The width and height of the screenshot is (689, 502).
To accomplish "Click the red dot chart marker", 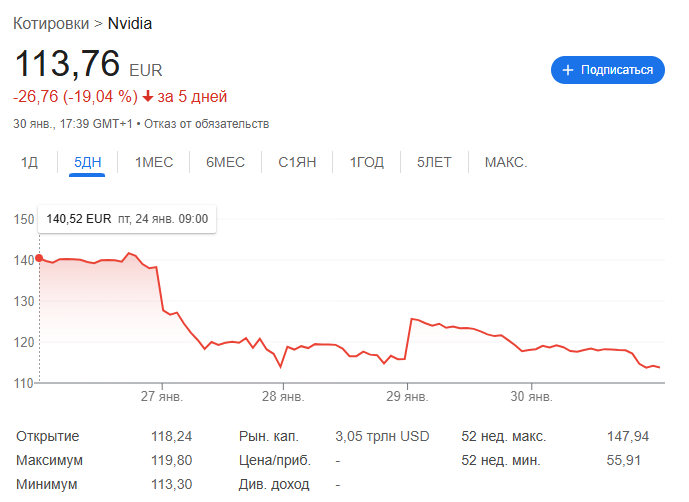I will (39, 258).
